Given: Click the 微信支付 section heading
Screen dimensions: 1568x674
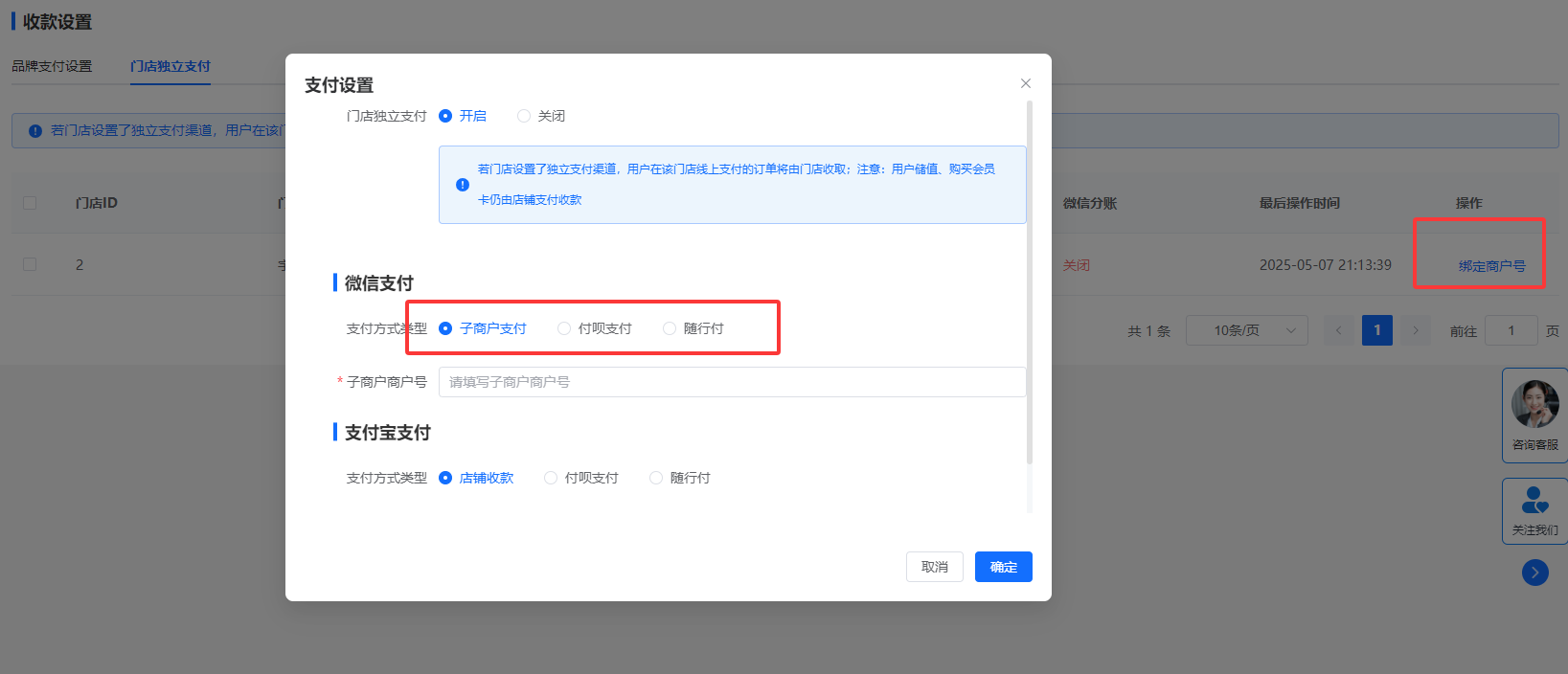Looking at the screenshot, I should point(379,283).
